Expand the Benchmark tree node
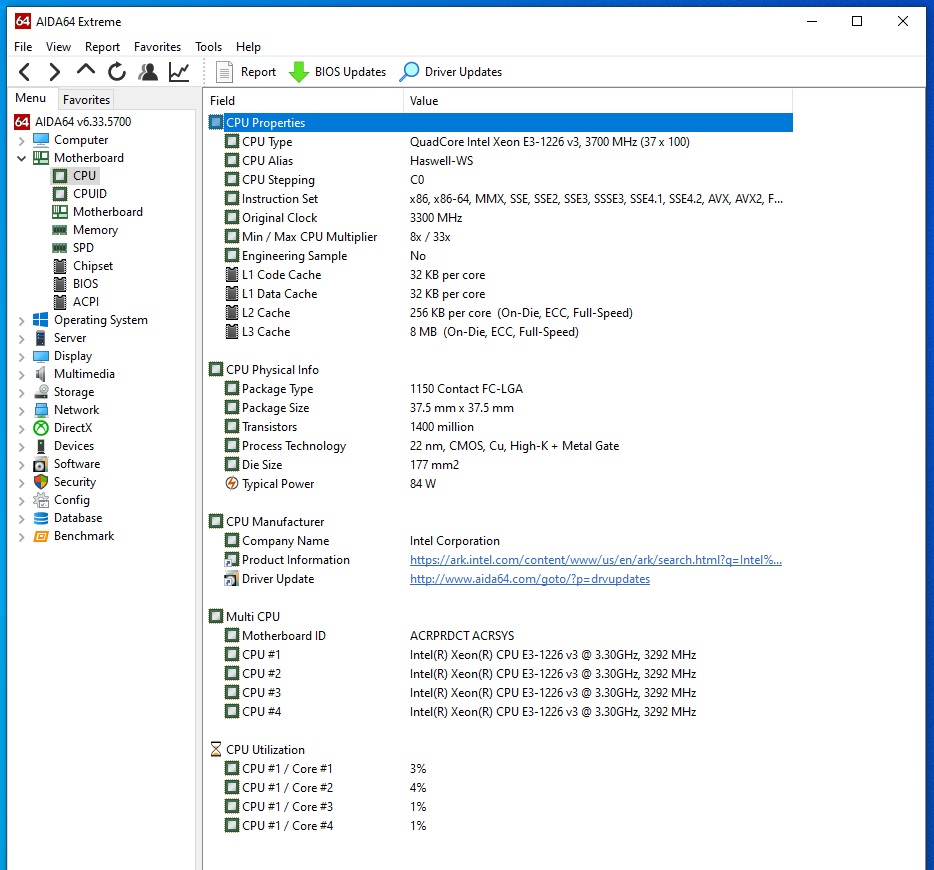The height and width of the screenshot is (870, 934). tap(22, 537)
